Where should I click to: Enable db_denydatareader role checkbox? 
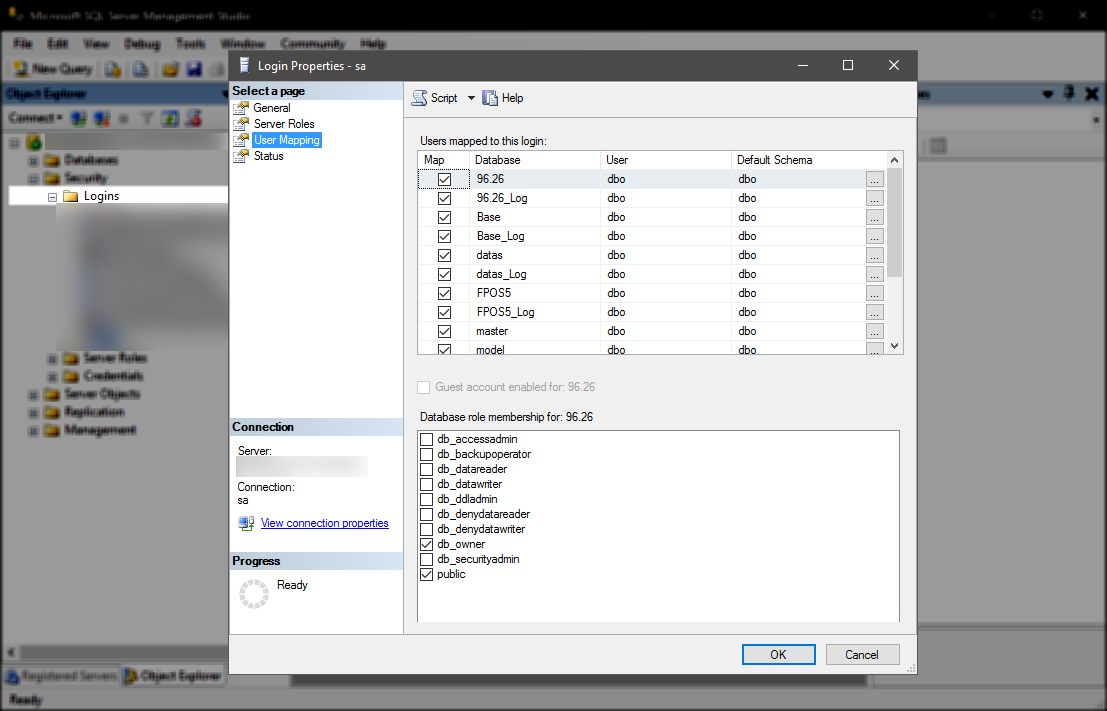426,515
